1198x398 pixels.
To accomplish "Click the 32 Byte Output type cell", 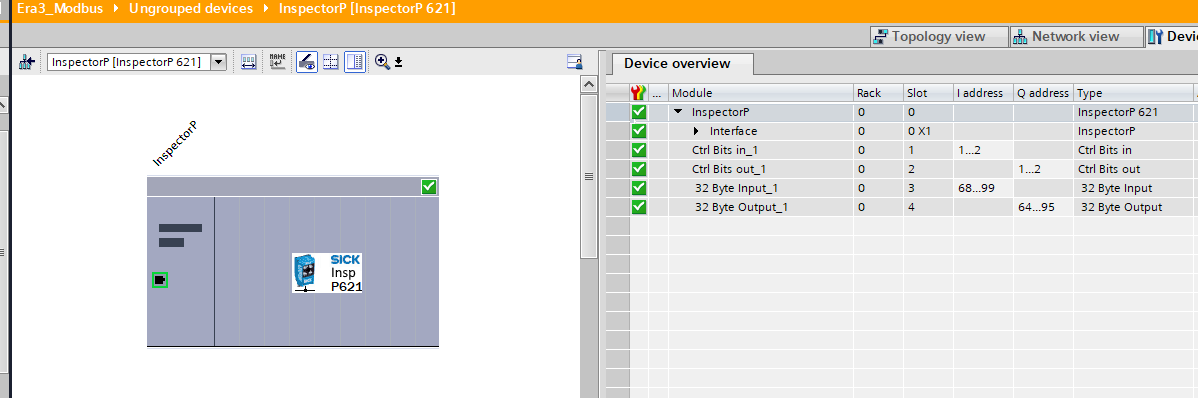I will (1133, 207).
